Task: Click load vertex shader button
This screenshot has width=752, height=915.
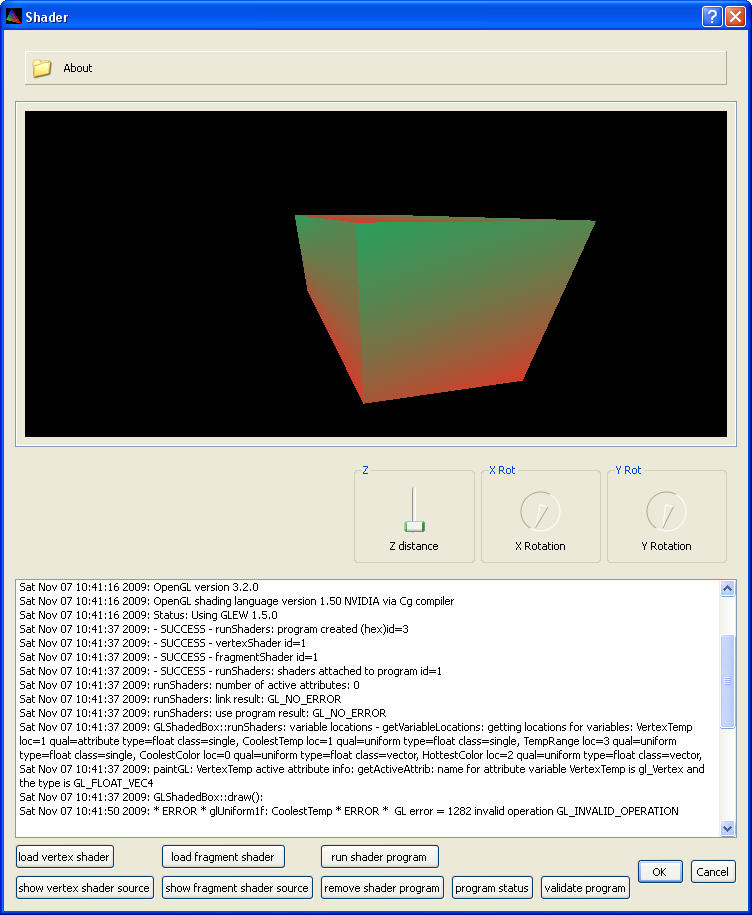Action: 64,857
